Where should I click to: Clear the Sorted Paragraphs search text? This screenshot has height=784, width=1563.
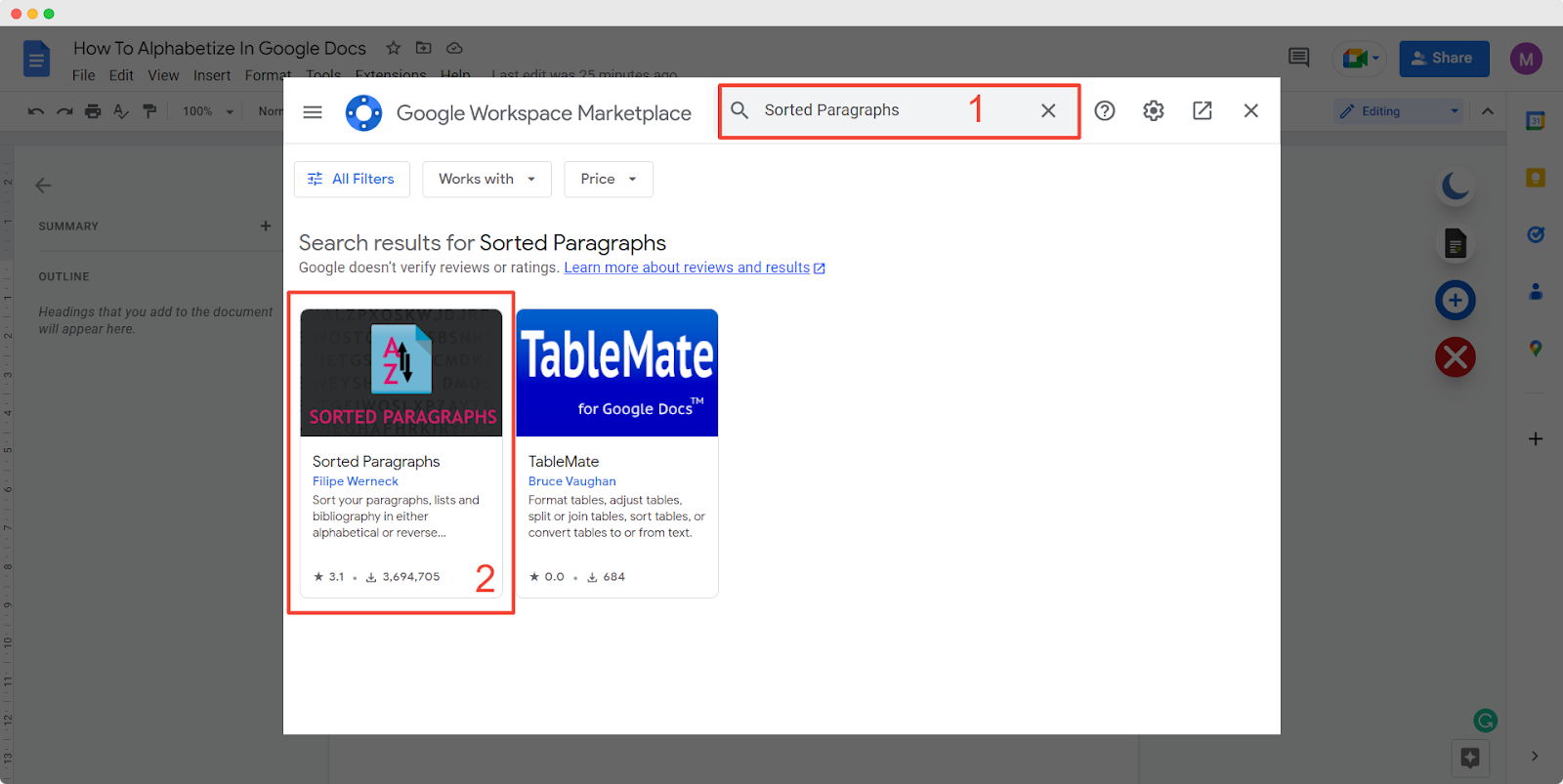[x=1048, y=111]
